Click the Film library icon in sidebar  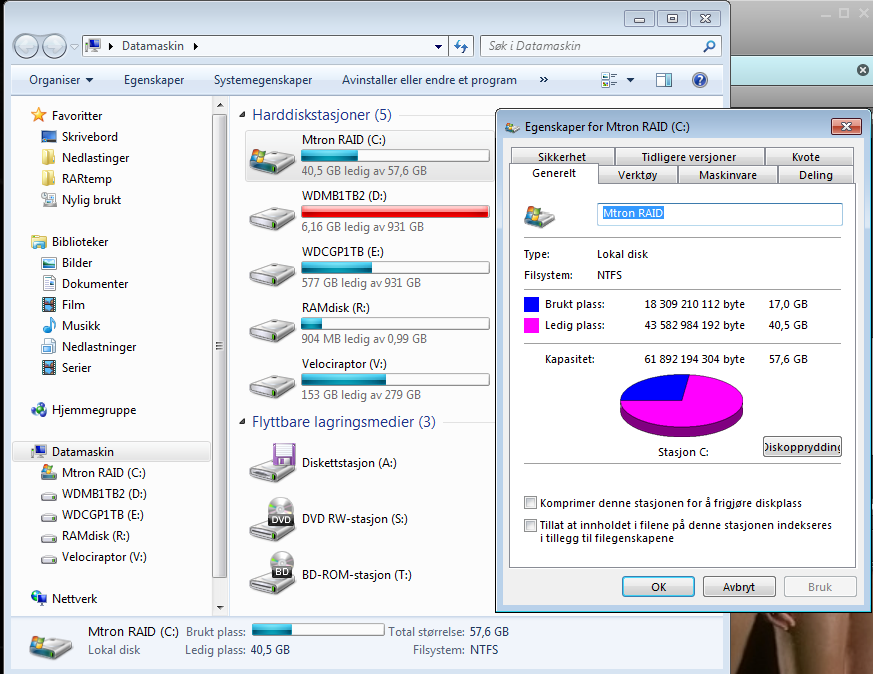(x=49, y=305)
